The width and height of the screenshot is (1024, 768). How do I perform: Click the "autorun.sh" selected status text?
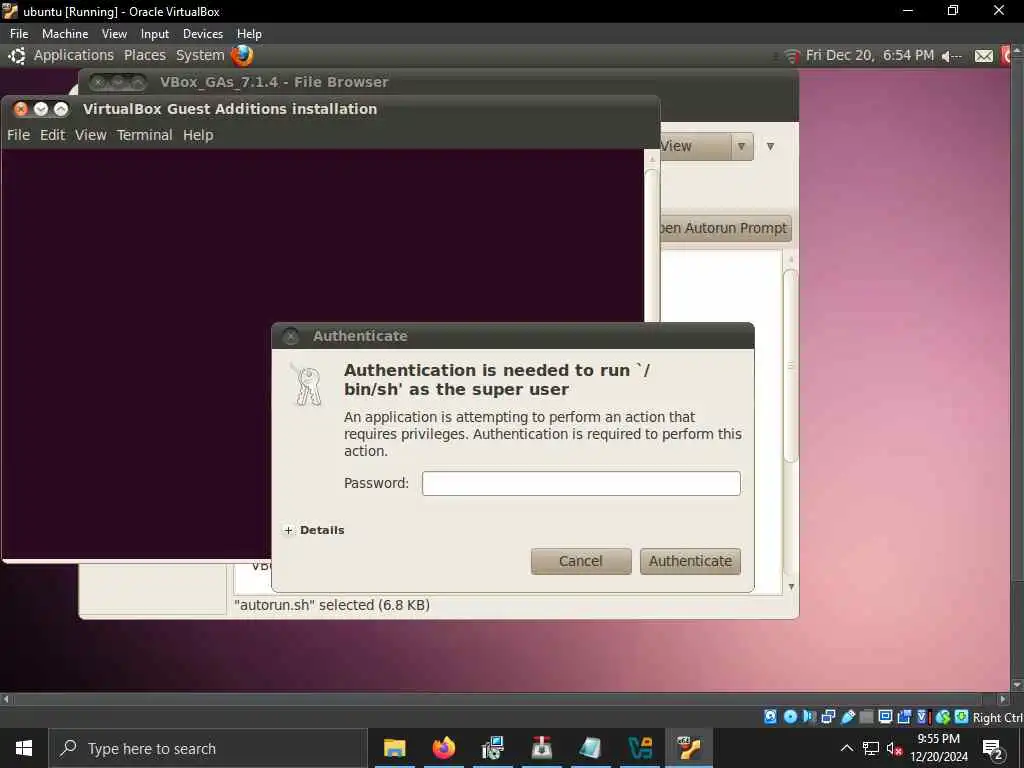332,605
